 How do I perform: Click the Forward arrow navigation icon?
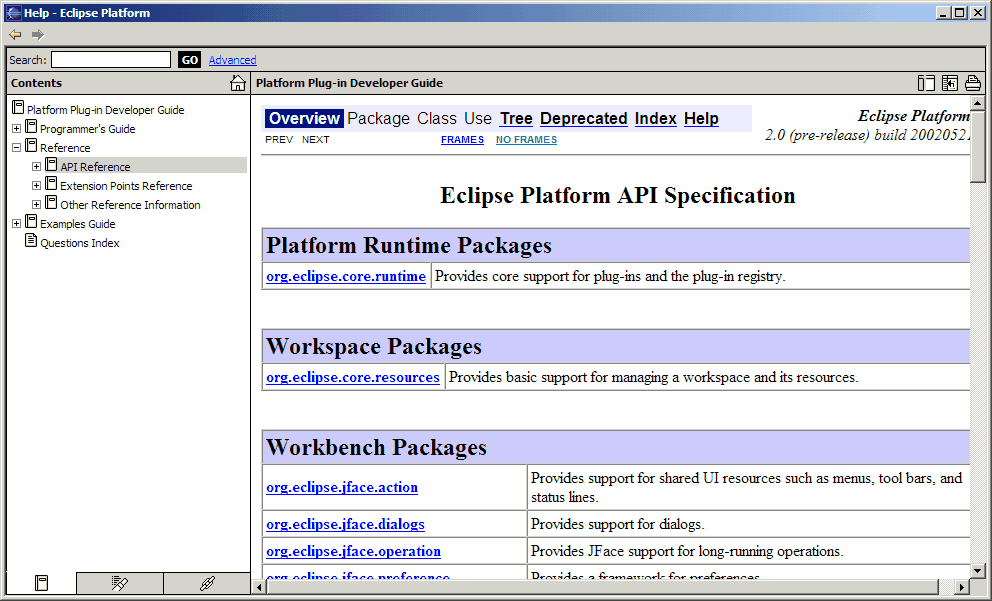click(x=38, y=35)
